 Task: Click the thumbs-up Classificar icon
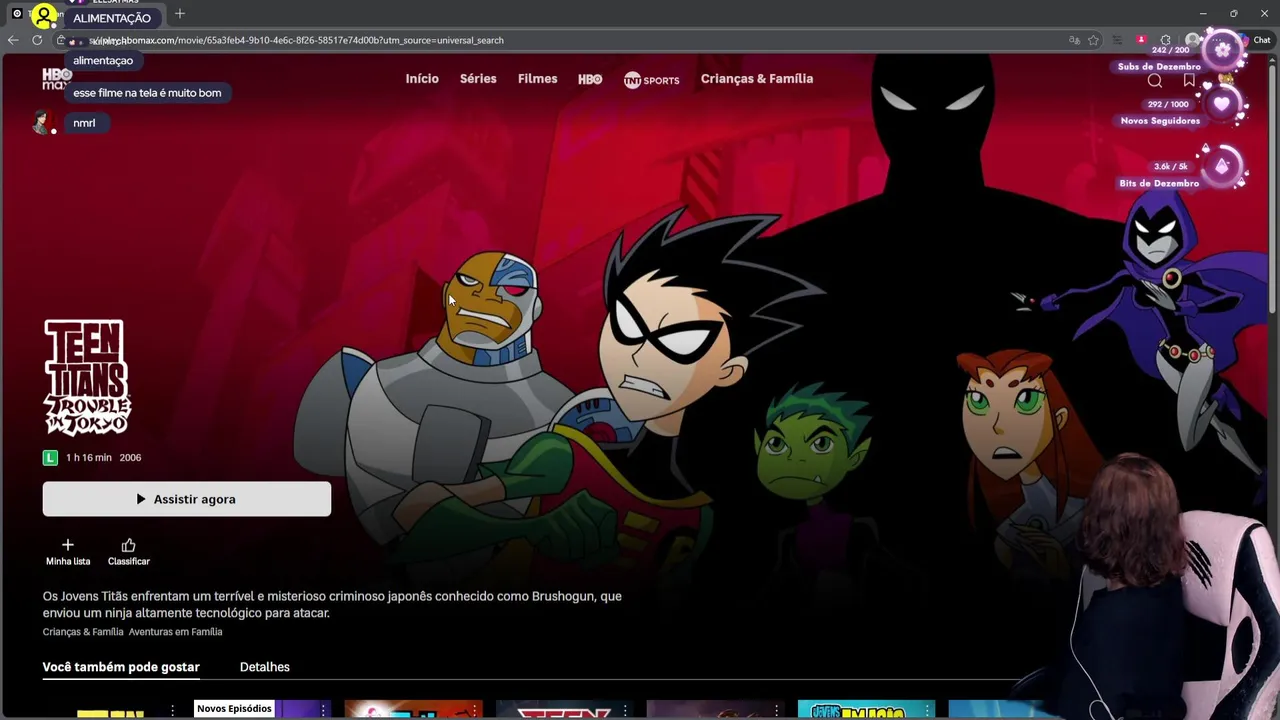(128, 545)
